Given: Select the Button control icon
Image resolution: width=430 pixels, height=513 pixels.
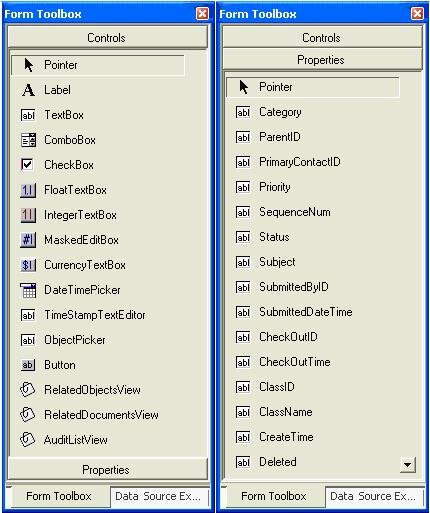Looking at the screenshot, I should (x=28, y=365).
